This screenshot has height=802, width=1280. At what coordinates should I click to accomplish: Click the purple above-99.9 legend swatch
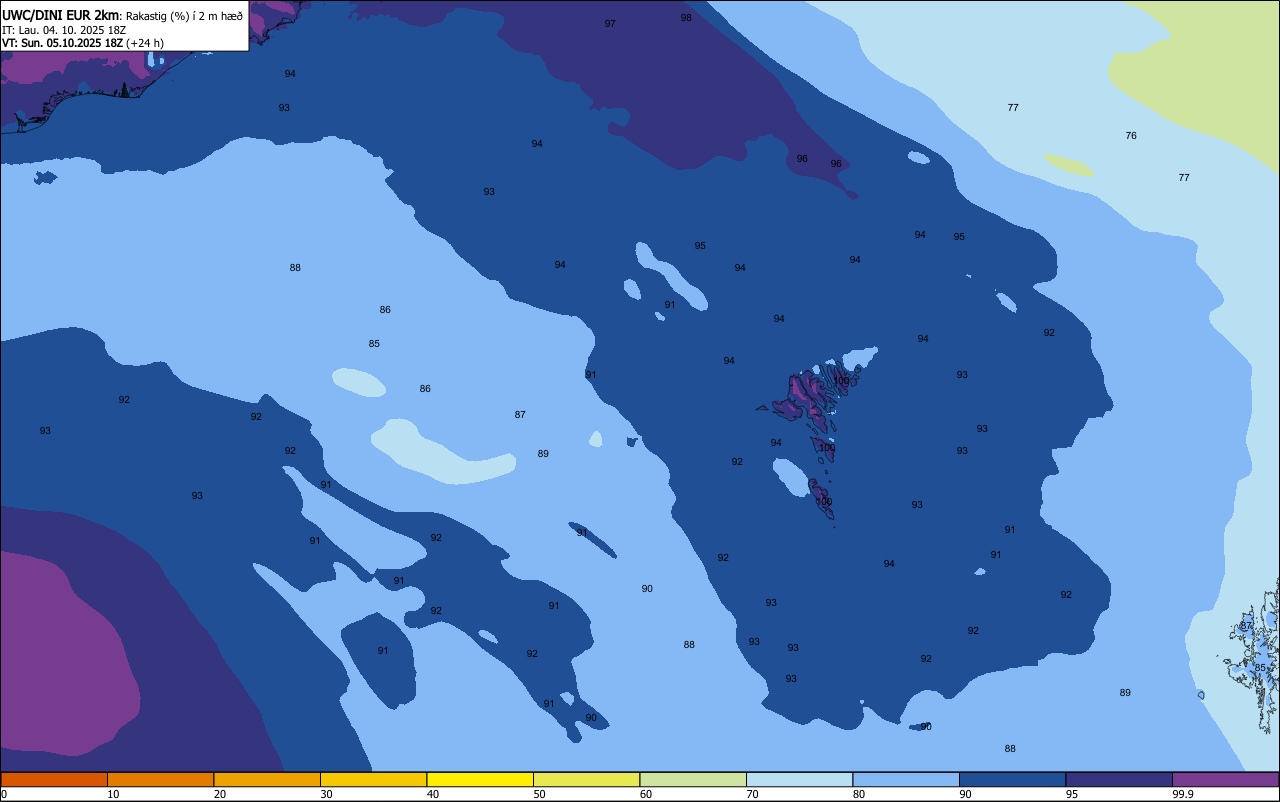pyautogui.click(x=1225, y=779)
